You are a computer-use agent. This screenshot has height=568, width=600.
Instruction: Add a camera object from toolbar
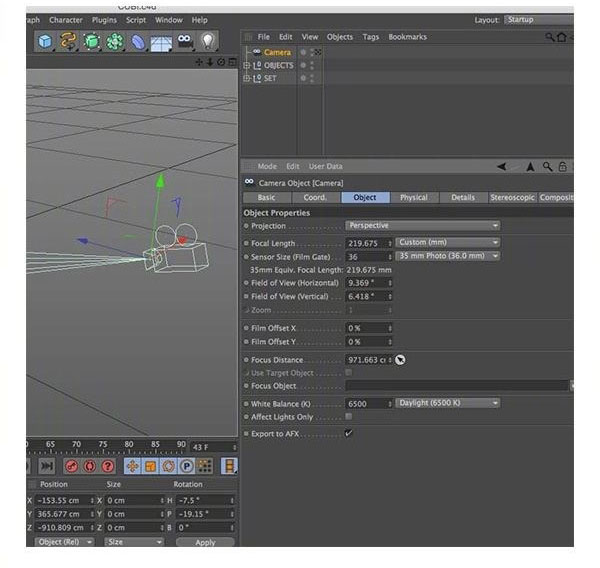tap(184, 41)
